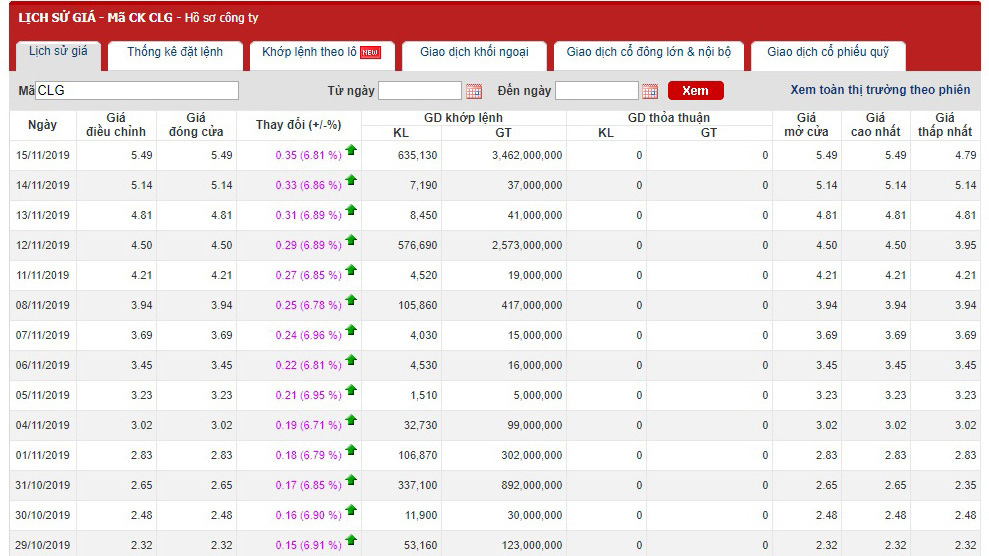Open the 'Từ ngày' calendar picker icon

[474, 91]
